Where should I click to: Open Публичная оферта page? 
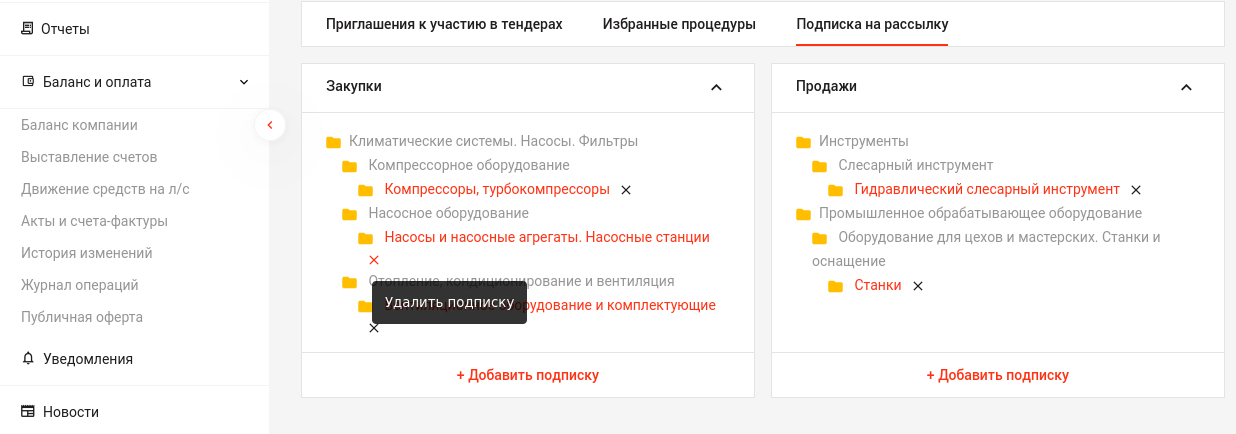pyautogui.click(x=82, y=317)
